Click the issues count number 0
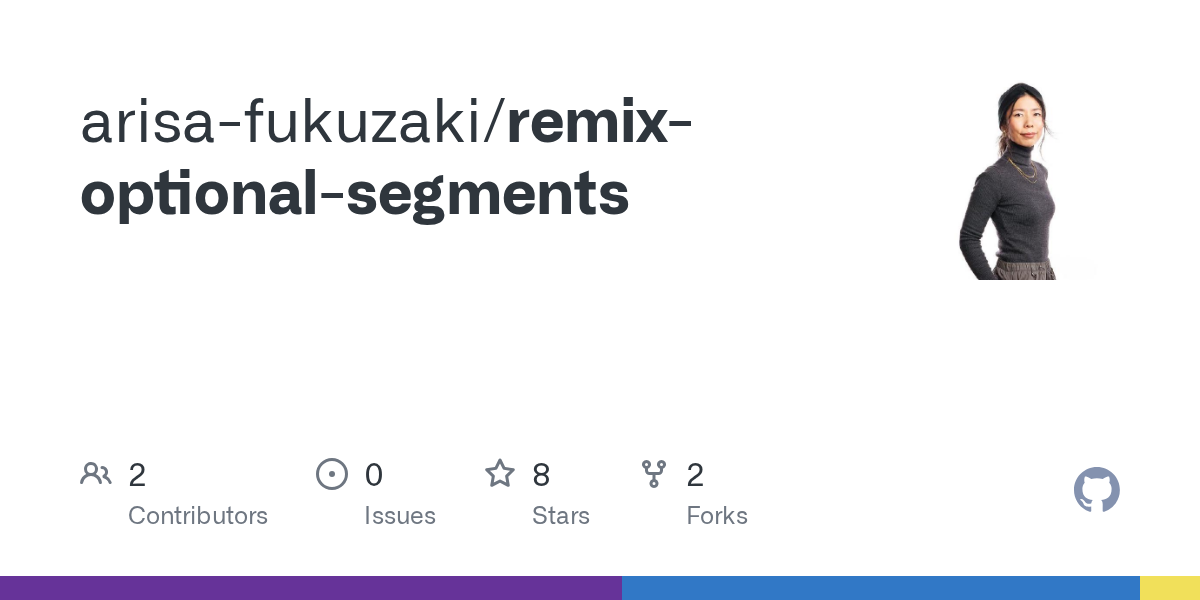Image resolution: width=1200 pixels, height=600 pixels. [373, 475]
